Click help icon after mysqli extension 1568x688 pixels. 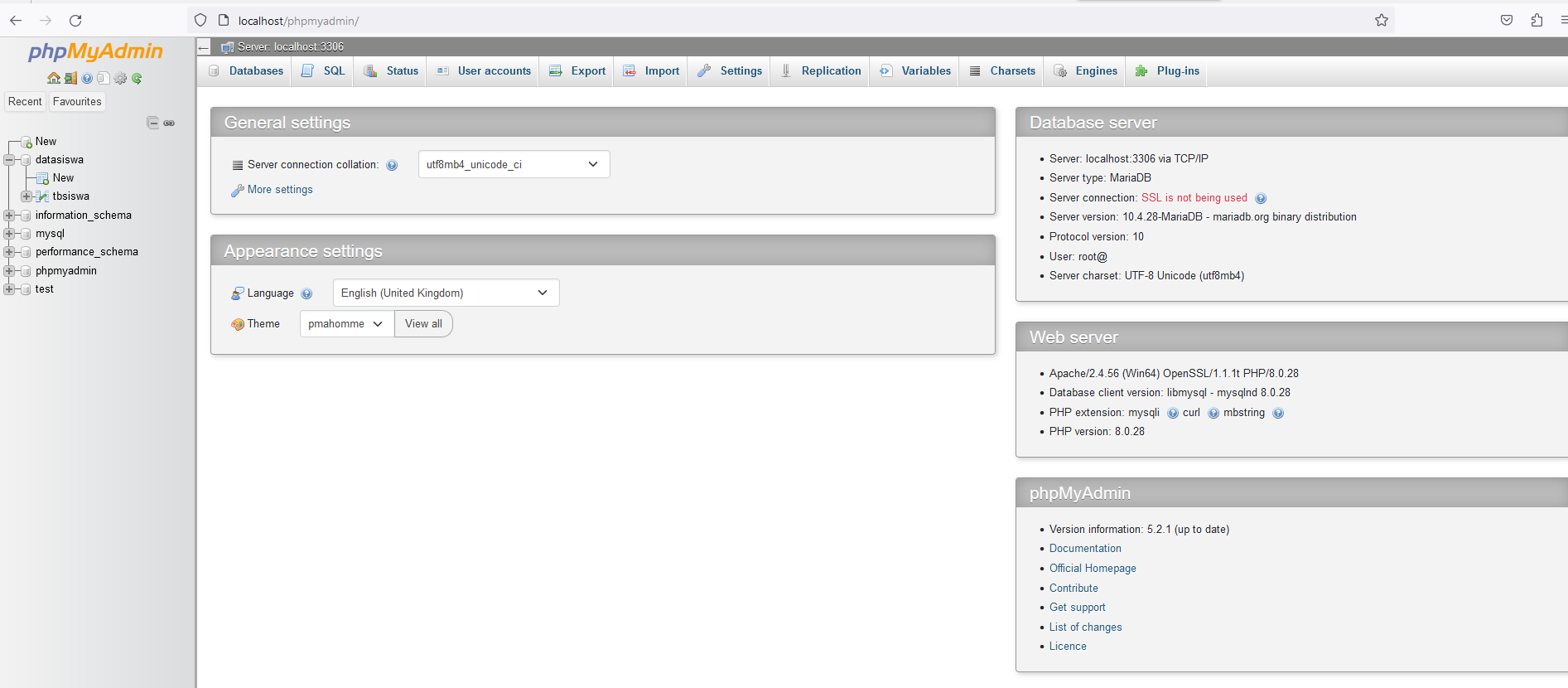(x=1173, y=413)
